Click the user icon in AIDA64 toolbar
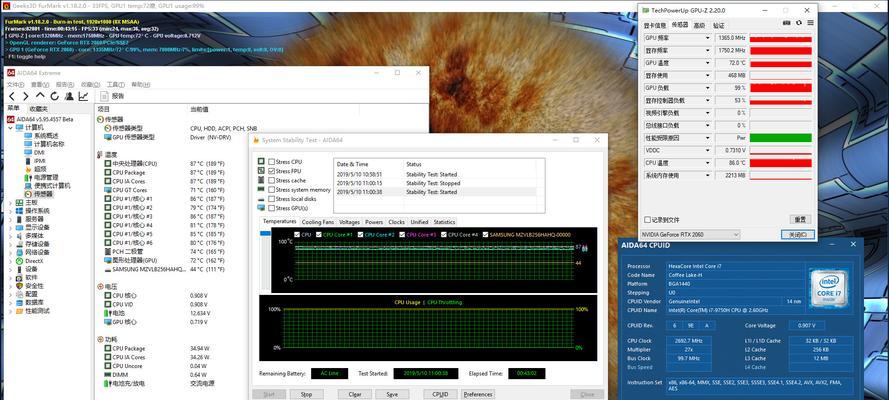889x400 pixels. click(69, 96)
